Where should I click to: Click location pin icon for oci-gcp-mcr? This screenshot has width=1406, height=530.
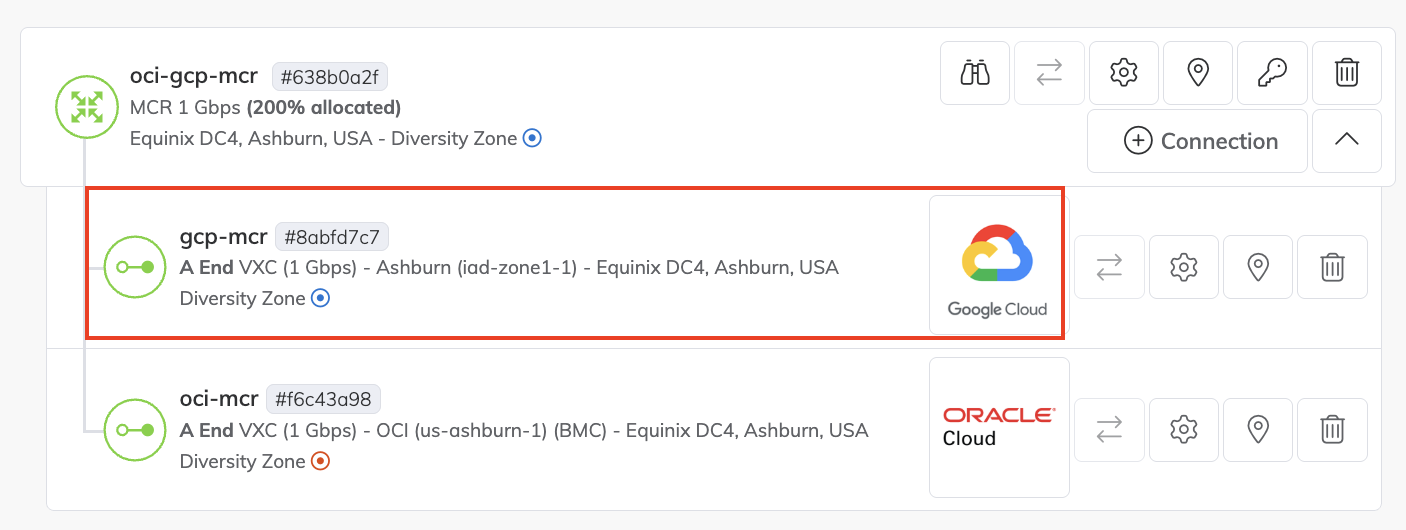[x=1198, y=73]
